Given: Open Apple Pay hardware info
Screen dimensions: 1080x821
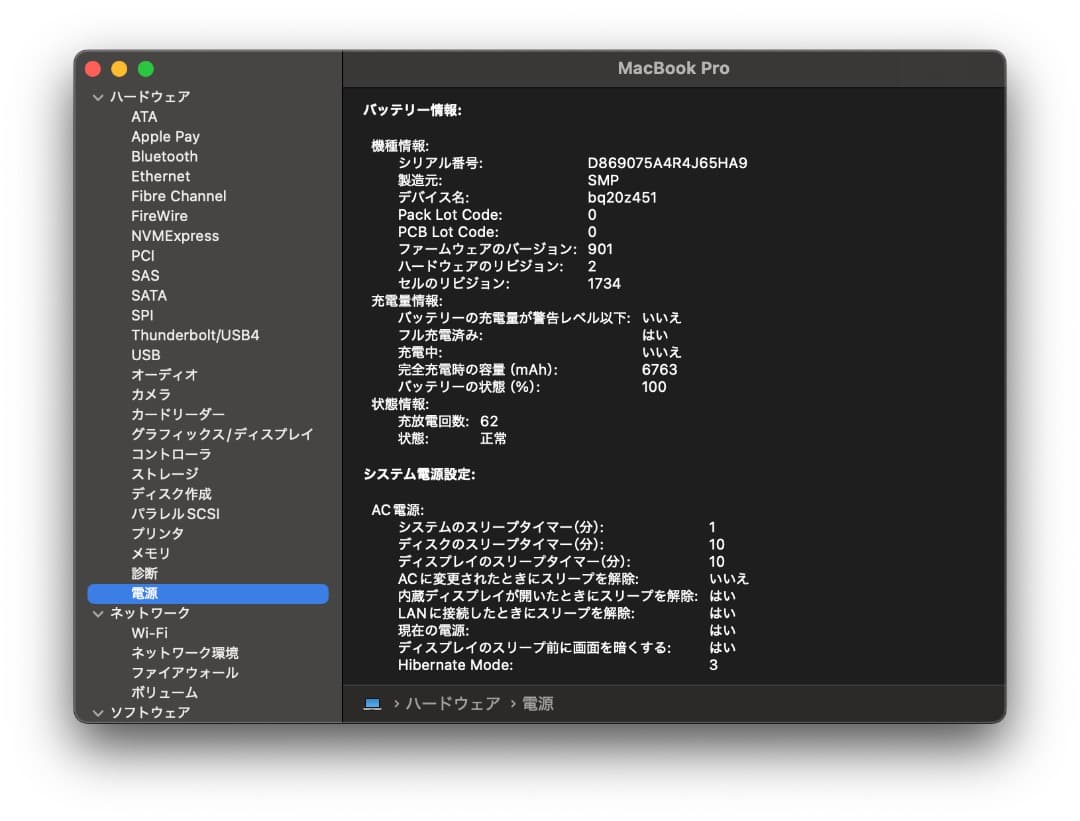Looking at the screenshot, I should coord(165,136).
